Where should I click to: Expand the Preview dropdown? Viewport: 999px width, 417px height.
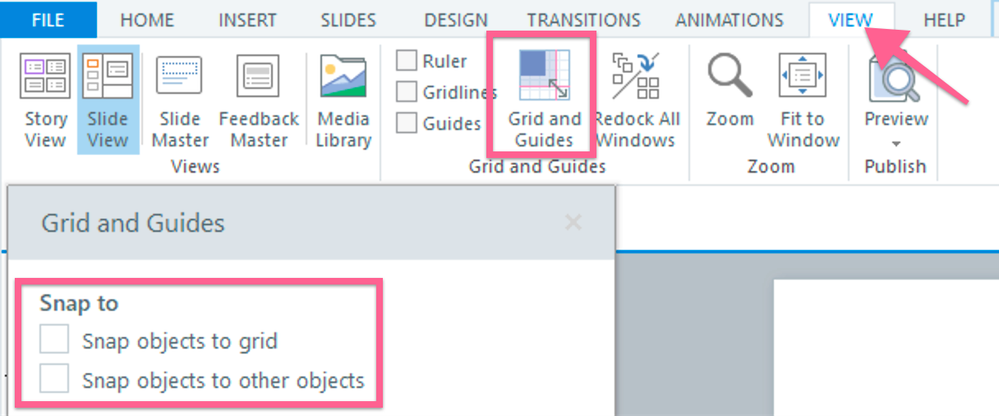pos(895,143)
